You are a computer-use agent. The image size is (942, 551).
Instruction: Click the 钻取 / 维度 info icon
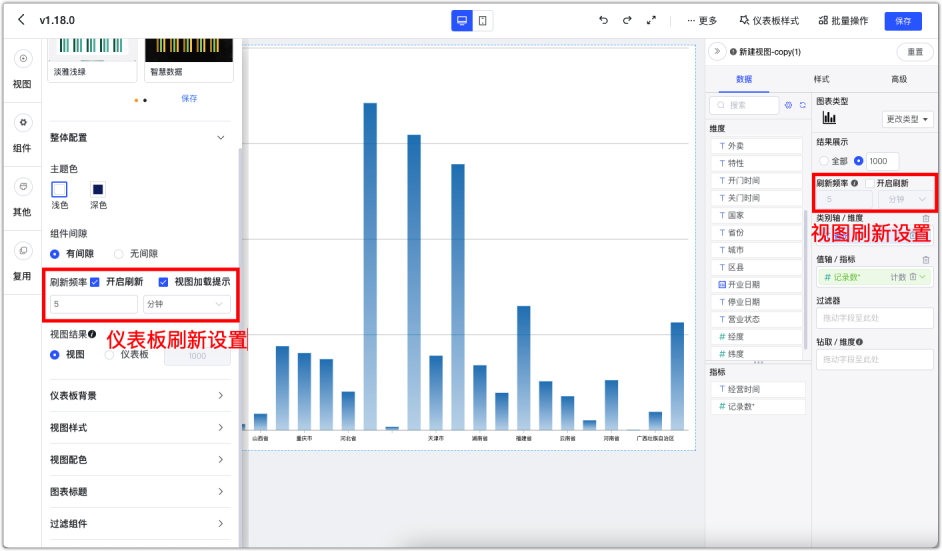(x=859, y=342)
